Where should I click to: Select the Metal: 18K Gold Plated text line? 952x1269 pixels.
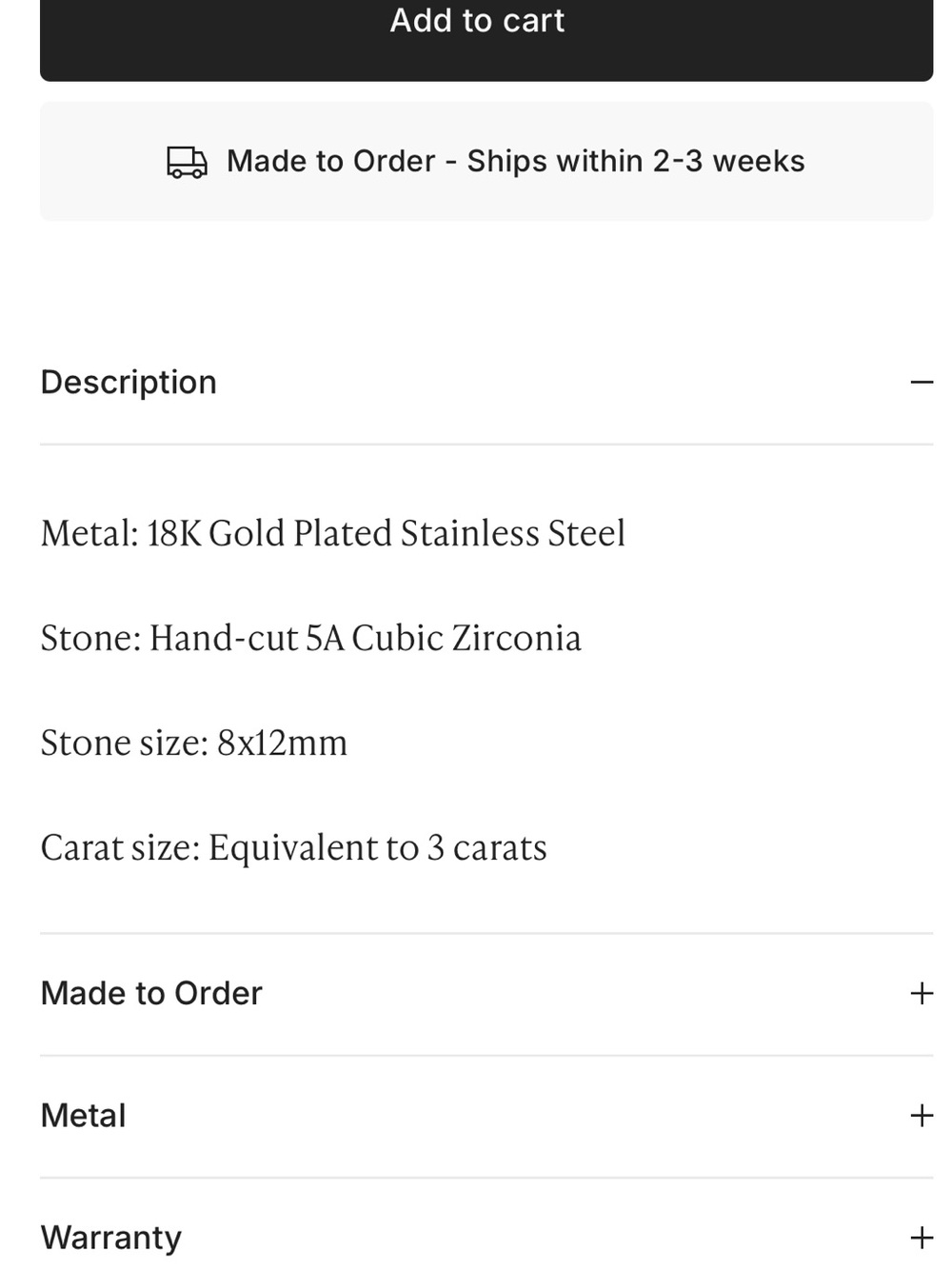333,533
